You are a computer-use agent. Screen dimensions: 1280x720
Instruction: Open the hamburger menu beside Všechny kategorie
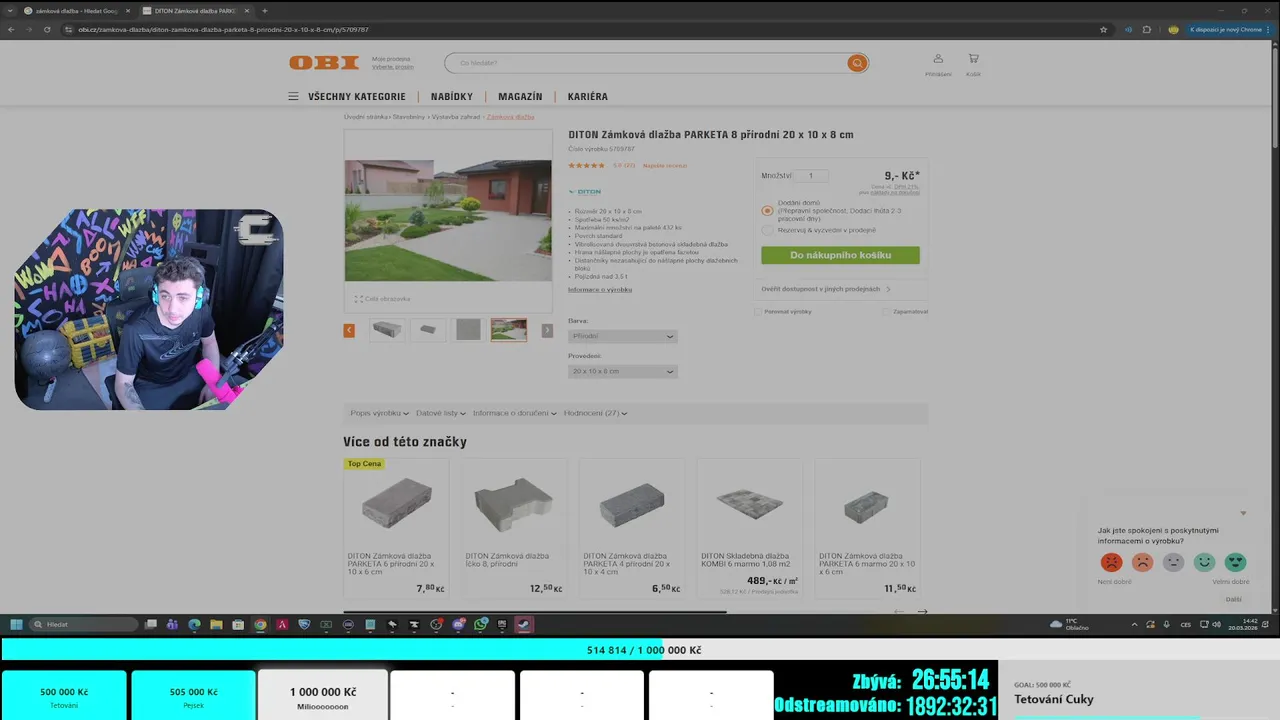click(x=293, y=97)
